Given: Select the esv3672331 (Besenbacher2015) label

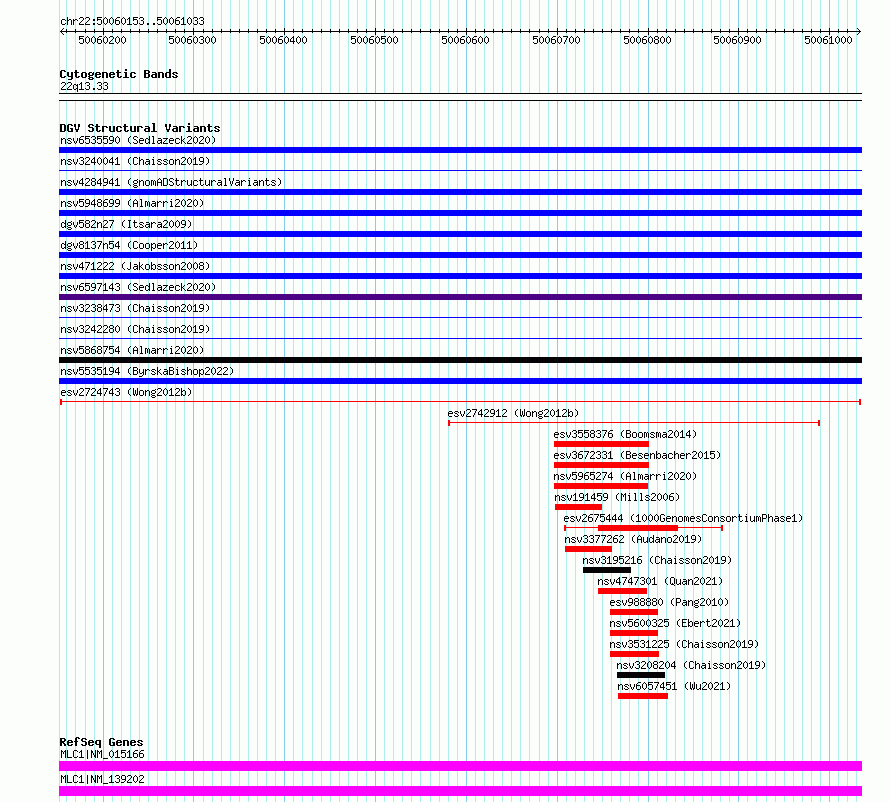Looking at the screenshot, I should point(637,455).
